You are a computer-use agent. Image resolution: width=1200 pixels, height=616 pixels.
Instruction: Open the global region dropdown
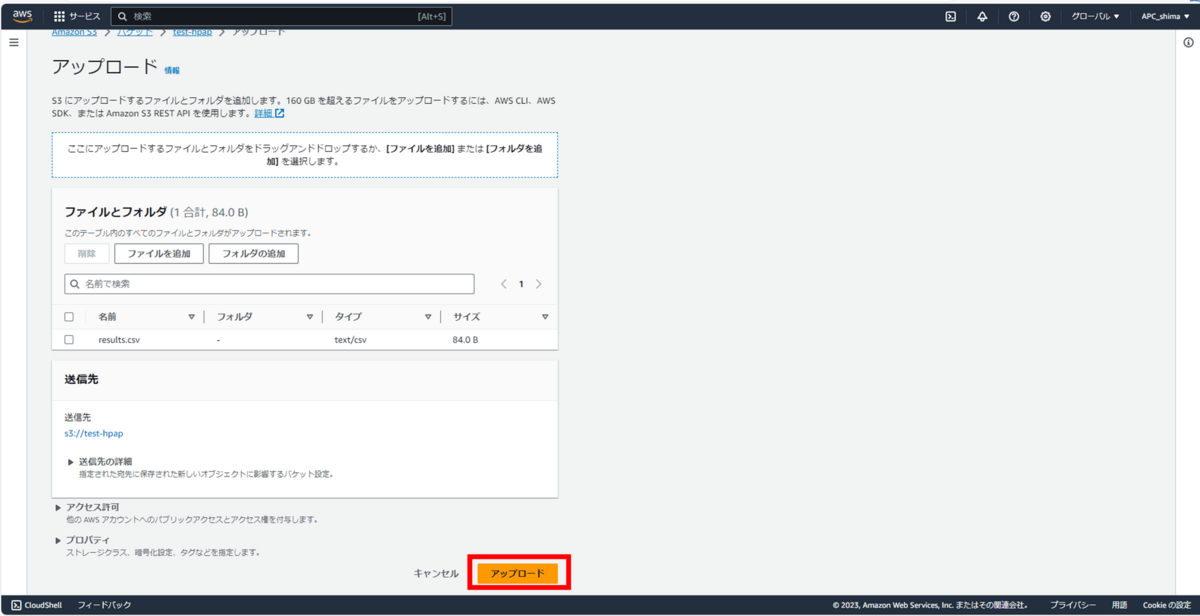click(1096, 16)
